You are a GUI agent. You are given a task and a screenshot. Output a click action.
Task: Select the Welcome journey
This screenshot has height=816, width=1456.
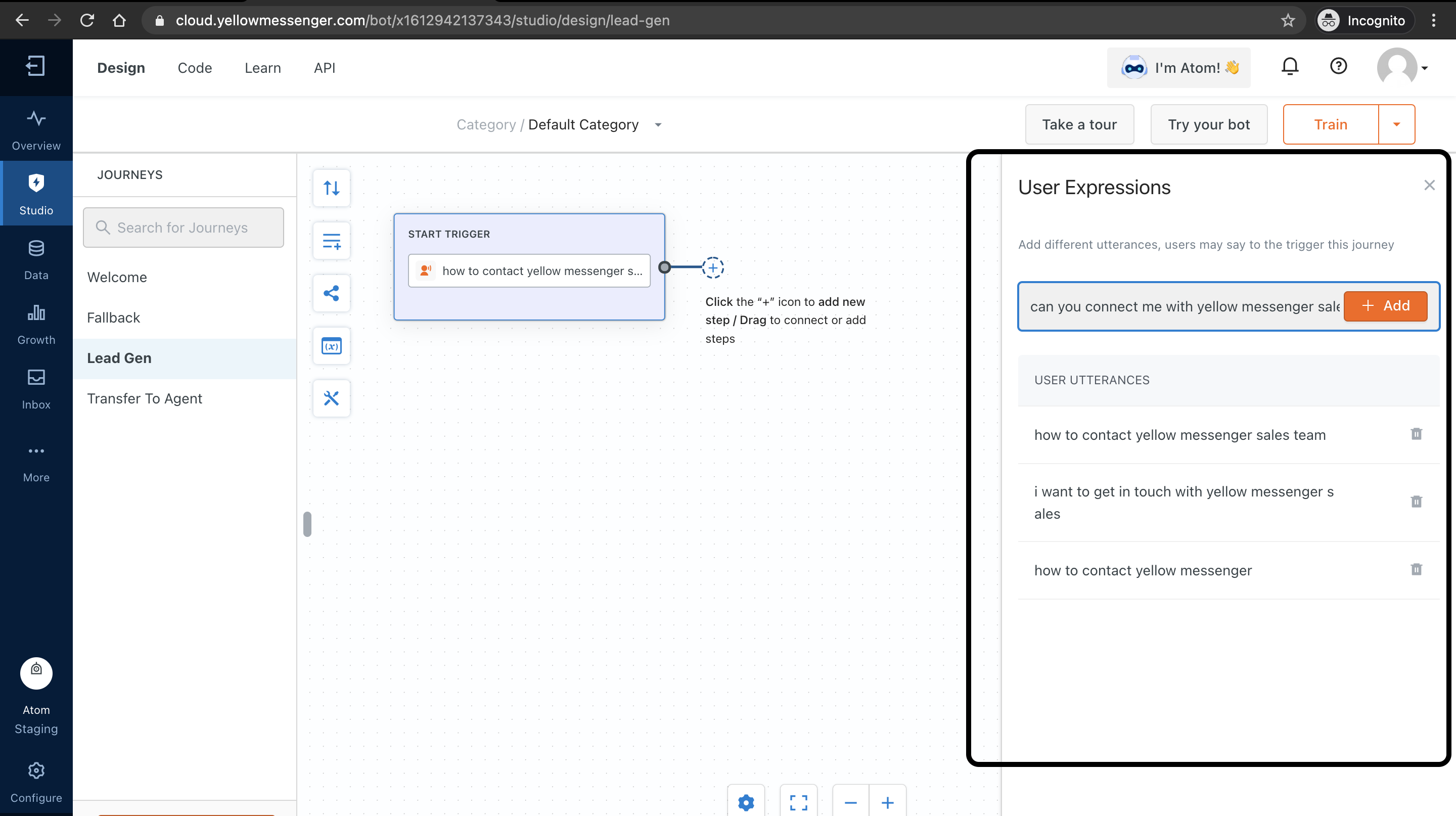[185, 277]
